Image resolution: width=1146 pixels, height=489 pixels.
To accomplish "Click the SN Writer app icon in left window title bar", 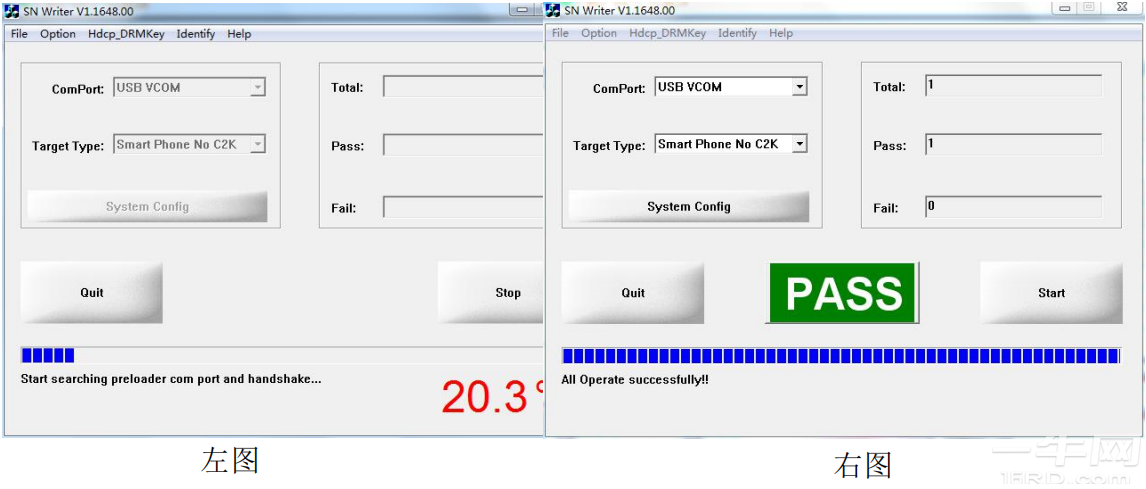I will pos(12,11).
